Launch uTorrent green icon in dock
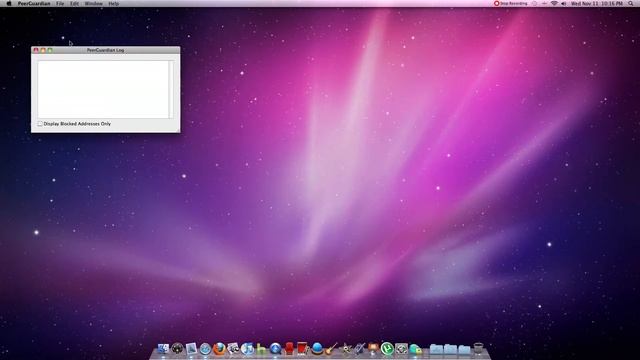640x360 pixels. (x=387, y=349)
